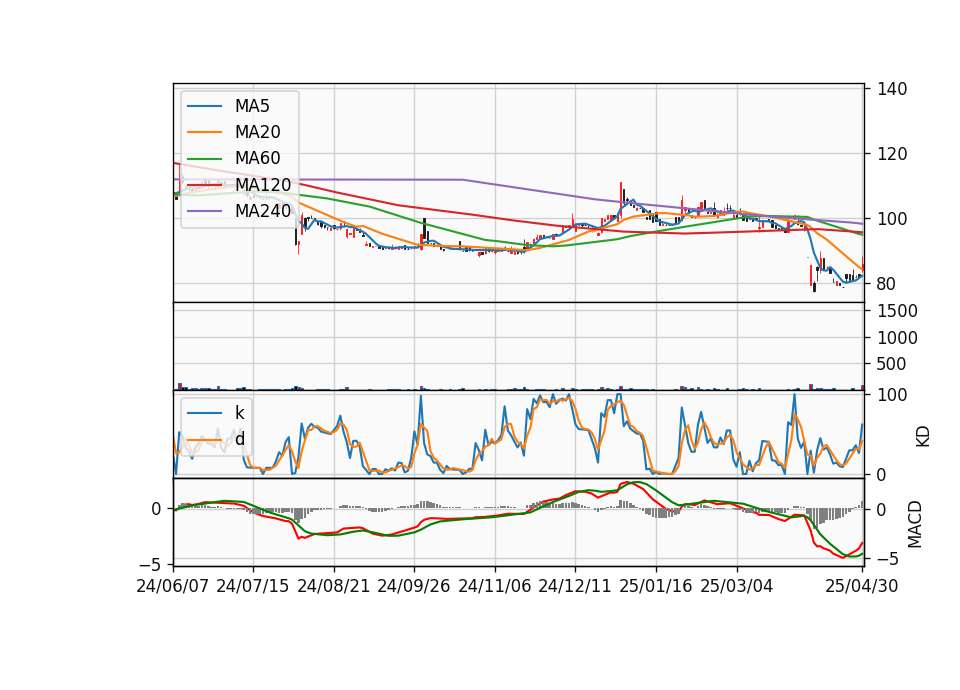Click the orange MA20 legend line sample
Screen dimensions: 960x690
[x=204, y=132]
